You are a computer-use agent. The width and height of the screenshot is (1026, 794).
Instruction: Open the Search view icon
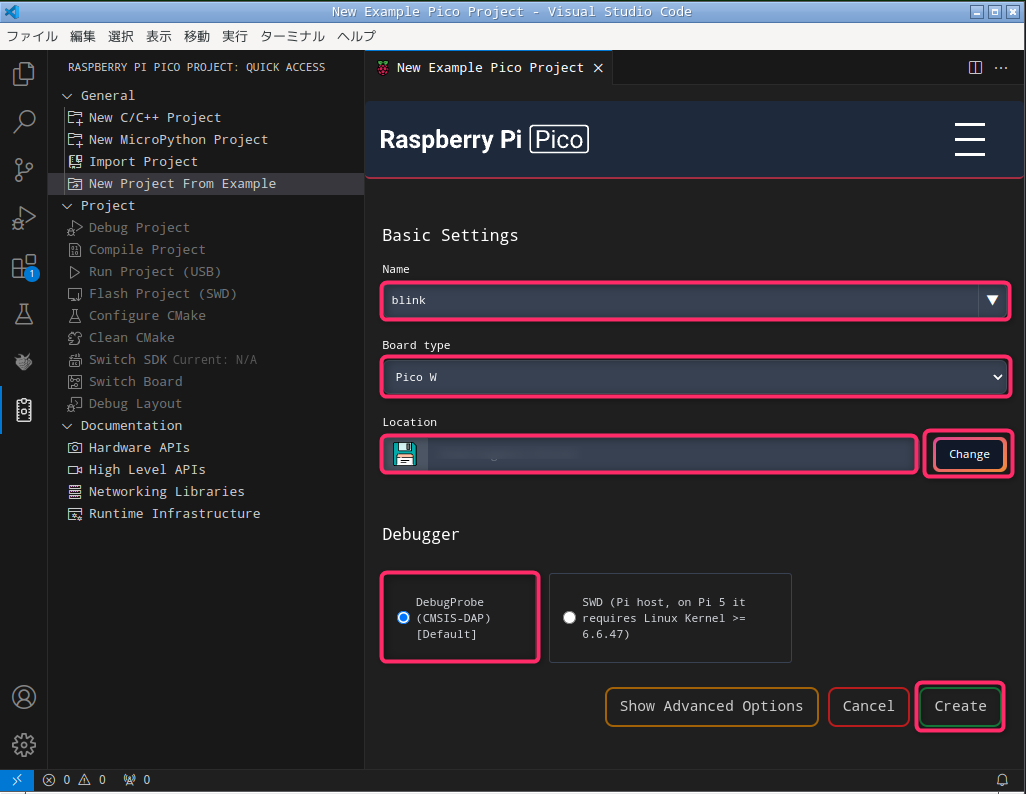tap(24, 122)
